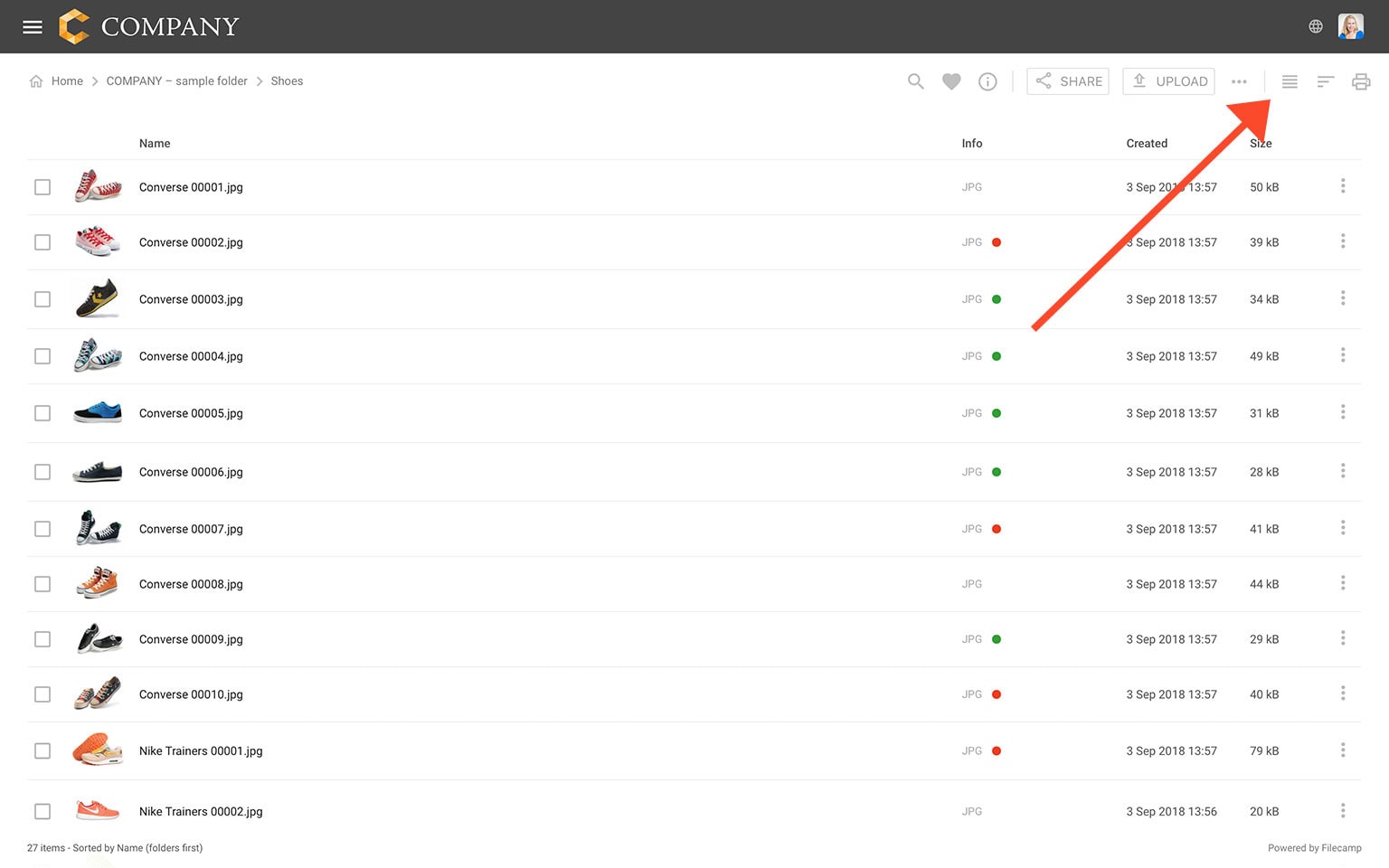Select checkbox for Converse 00002.jpg

(x=43, y=242)
